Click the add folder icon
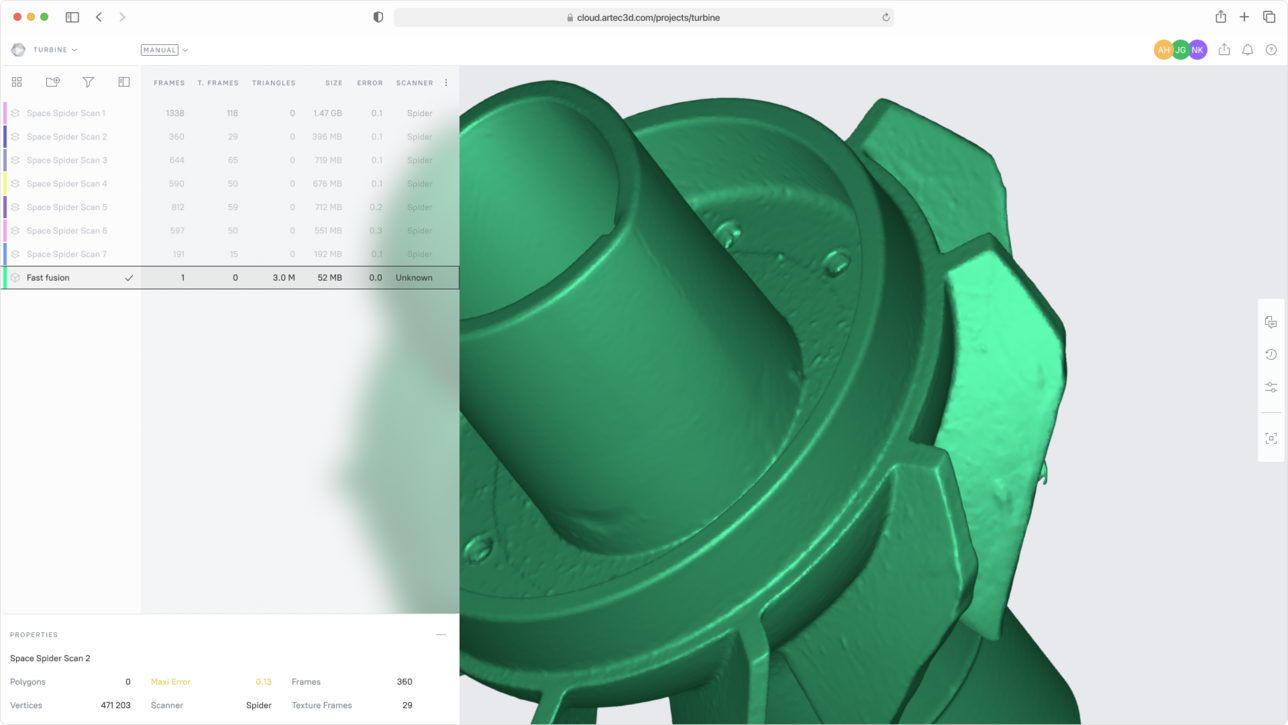This screenshot has height=725, width=1288. point(53,82)
